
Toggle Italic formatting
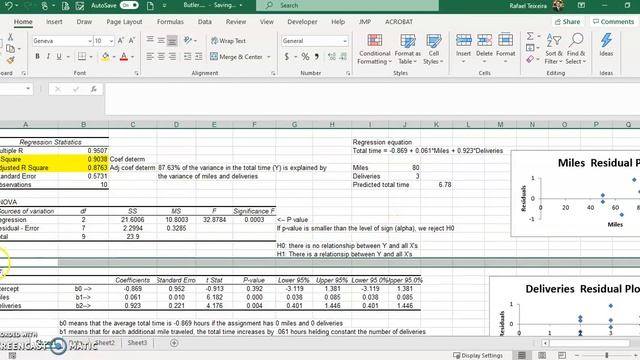pos(48,56)
